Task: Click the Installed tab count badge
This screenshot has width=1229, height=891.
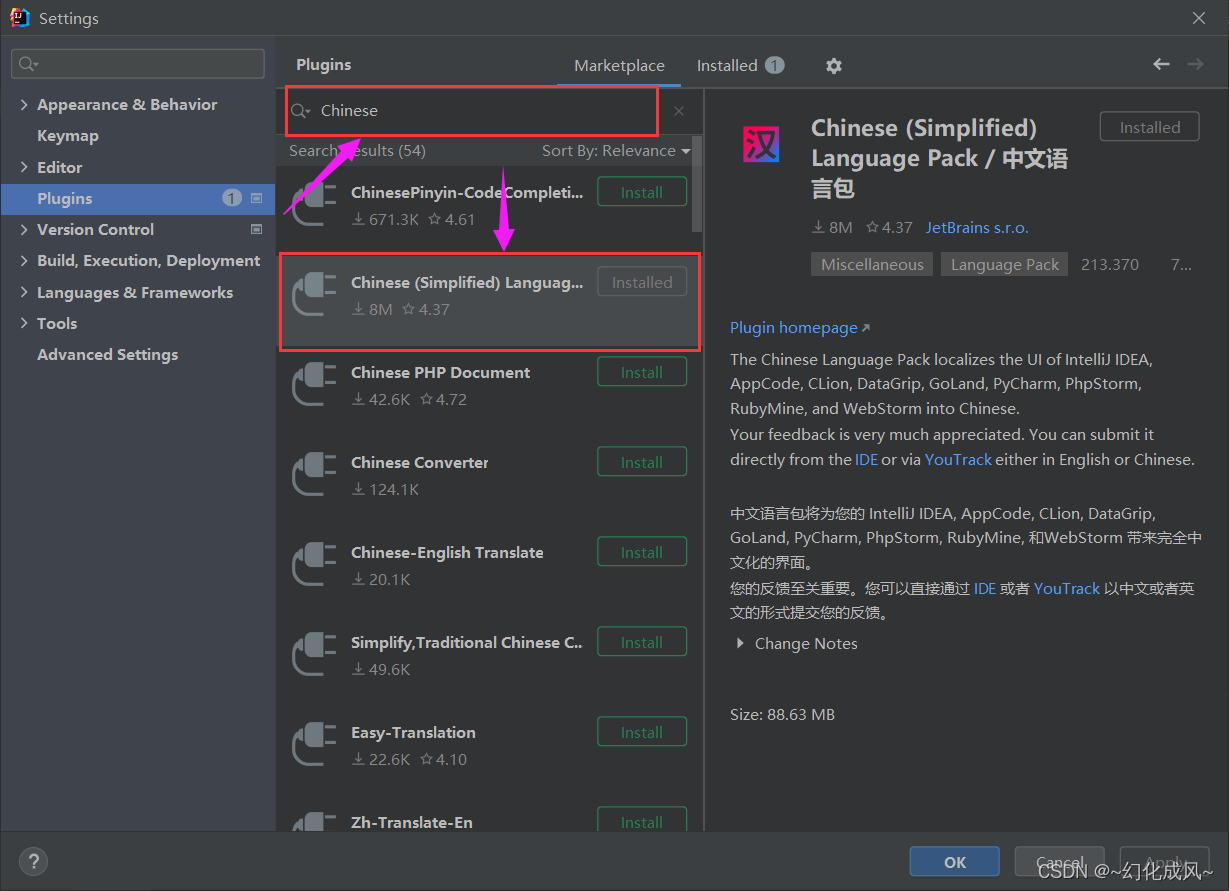Action: (775, 65)
